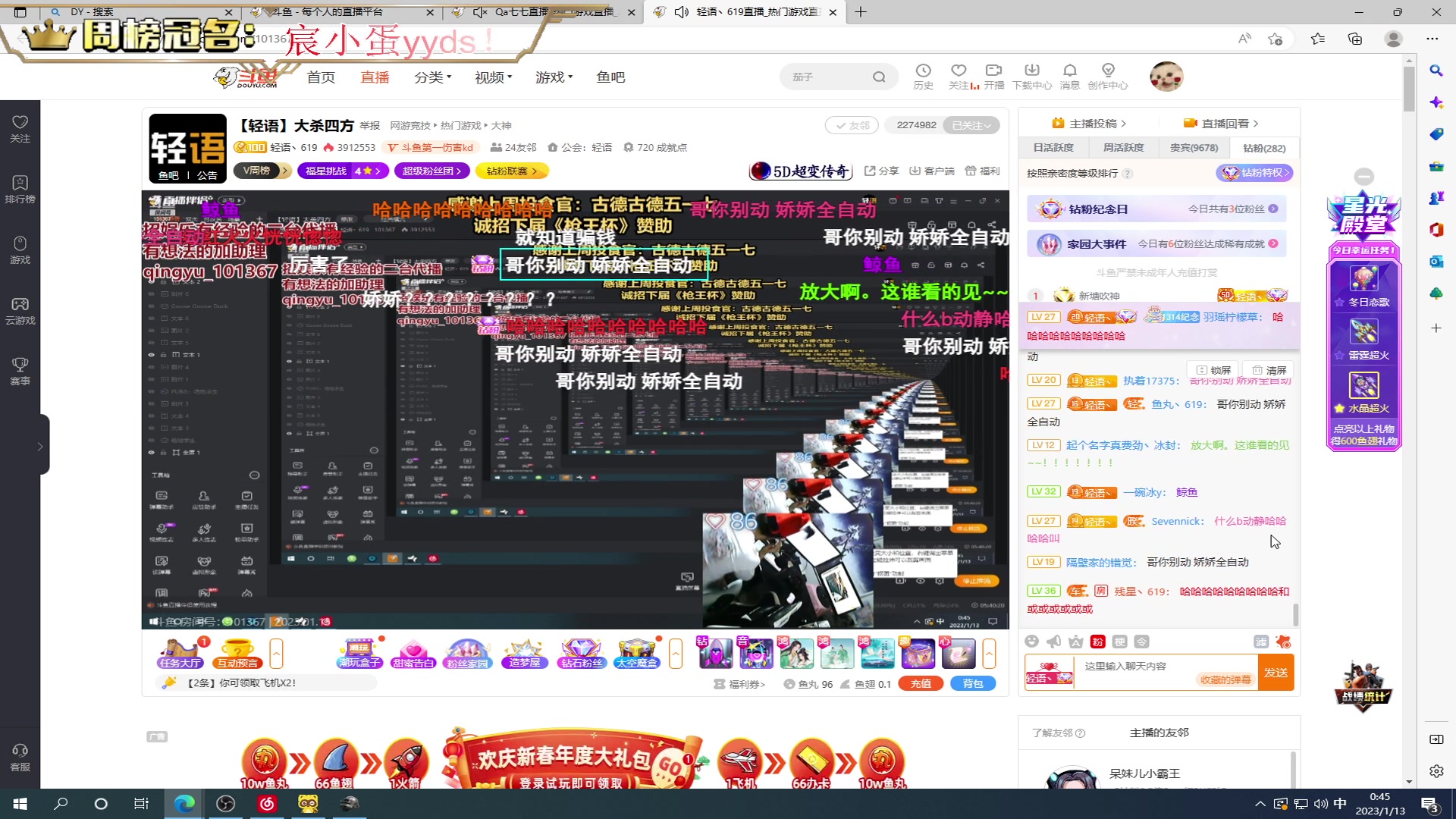Switch to the 贵宾(9678) tab
Viewport: 1456px width, 819px height.
1193,147
